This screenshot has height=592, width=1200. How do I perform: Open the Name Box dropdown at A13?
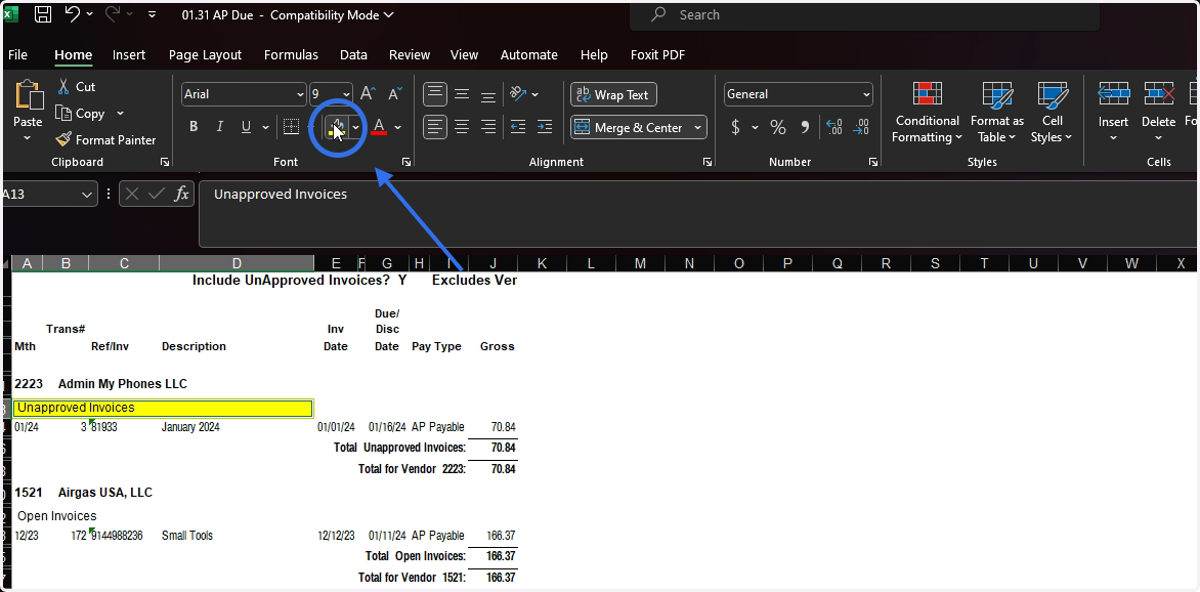click(86, 194)
